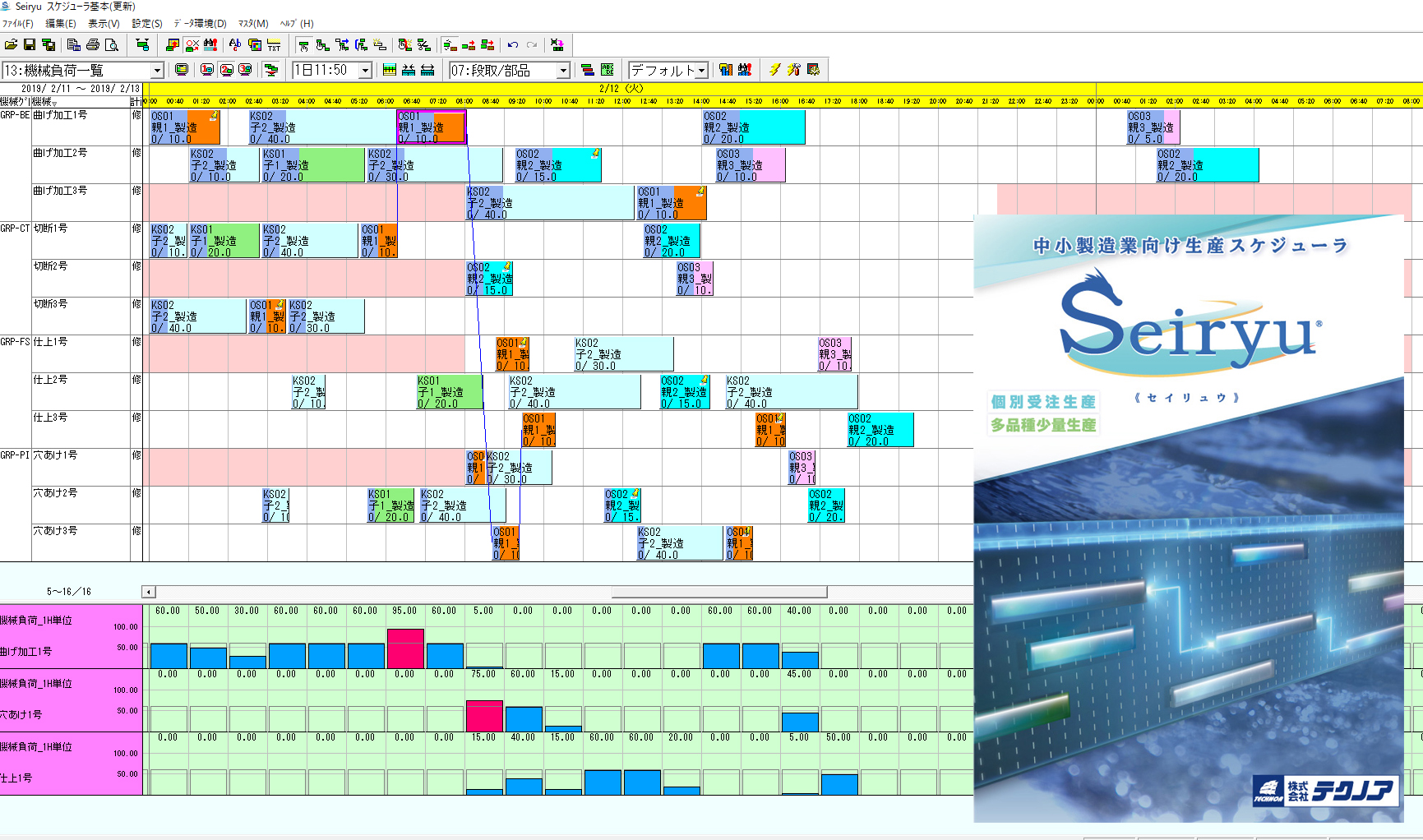Open the 編集(E) menu
The width and height of the screenshot is (1423, 840).
click(x=61, y=24)
